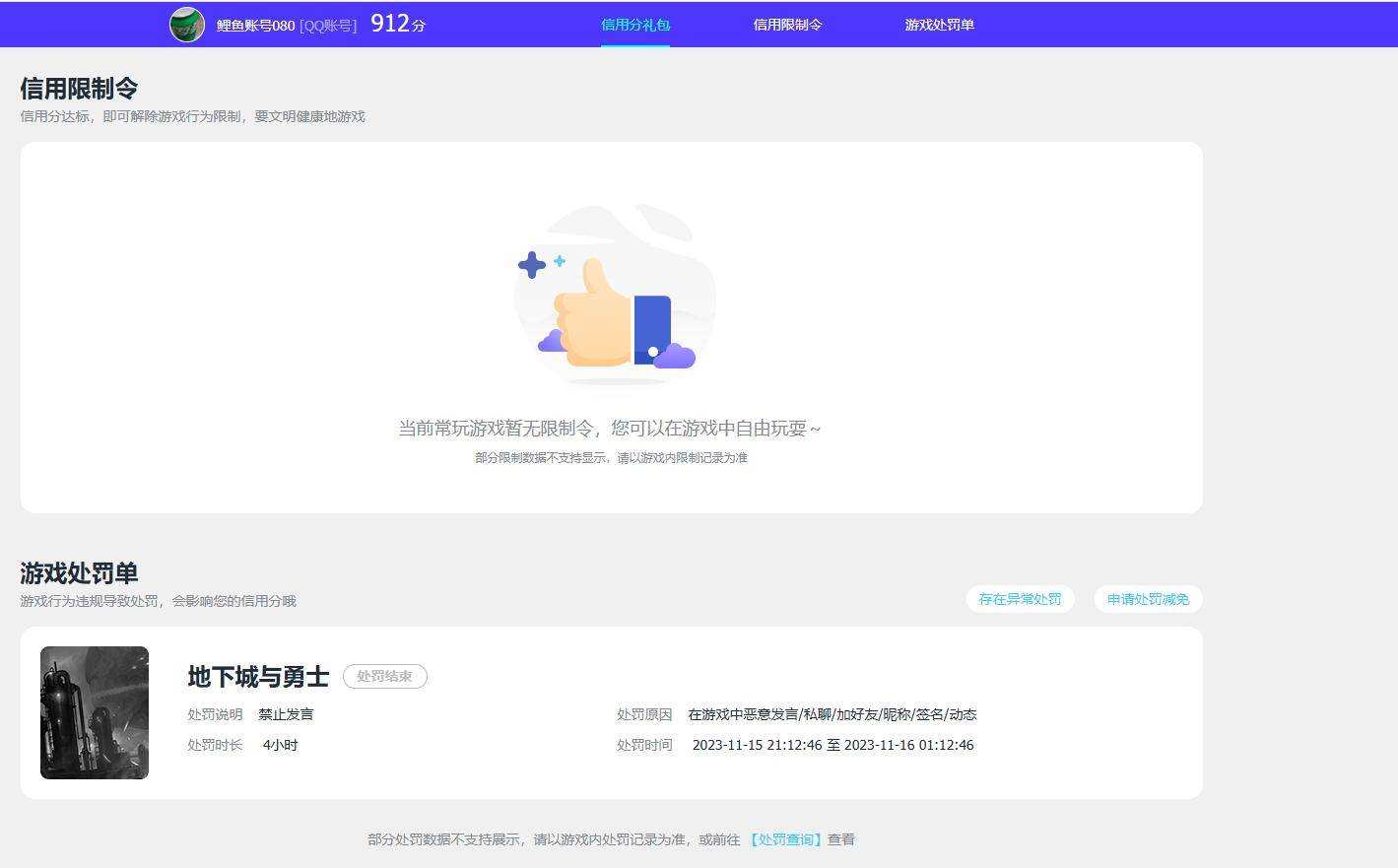Click the 信用分达标 subtitle text
Viewport: 1398px width, 868px height.
click(x=192, y=116)
